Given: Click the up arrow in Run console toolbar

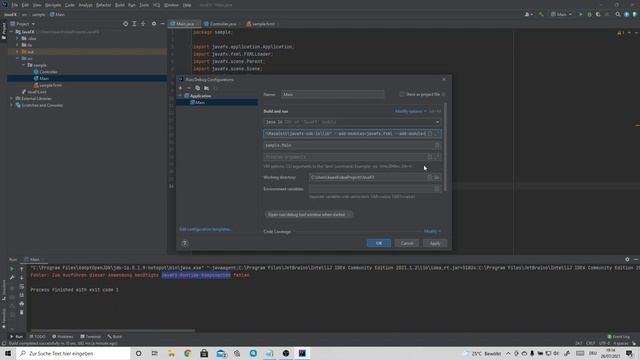Looking at the screenshot, I should (22, 269).
